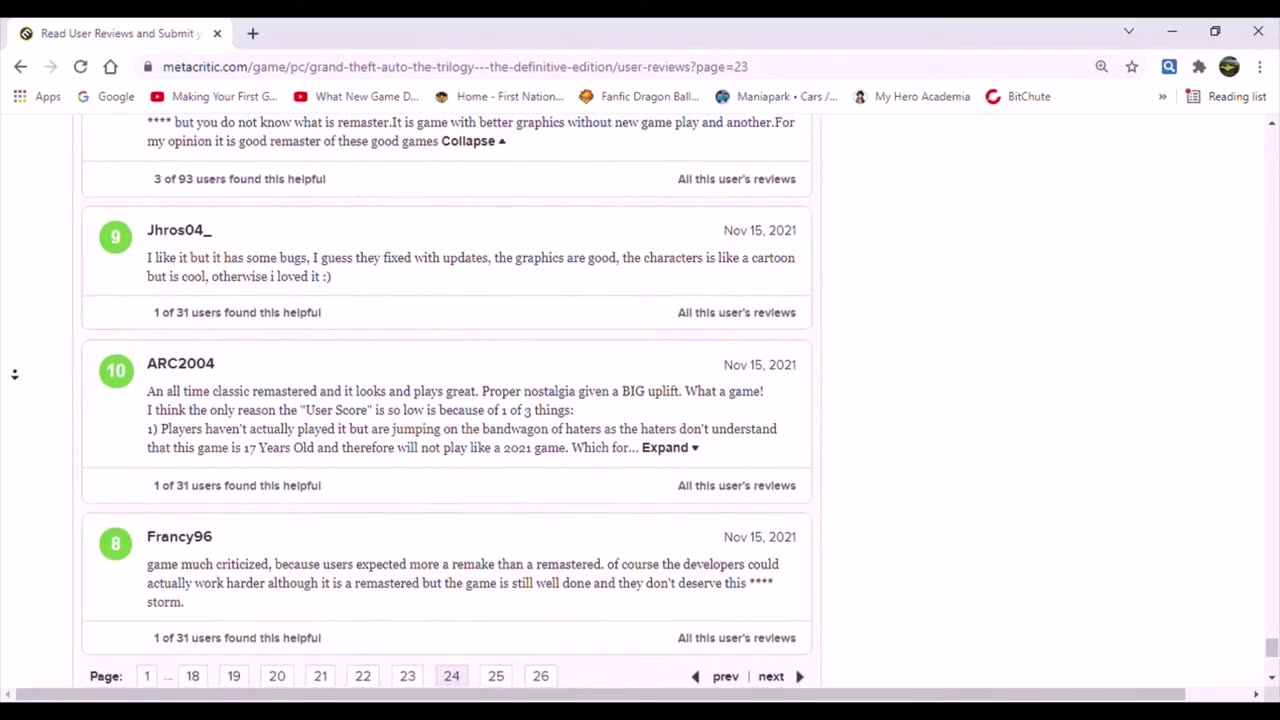Open the Apps grid shortcut

[37, 97]
